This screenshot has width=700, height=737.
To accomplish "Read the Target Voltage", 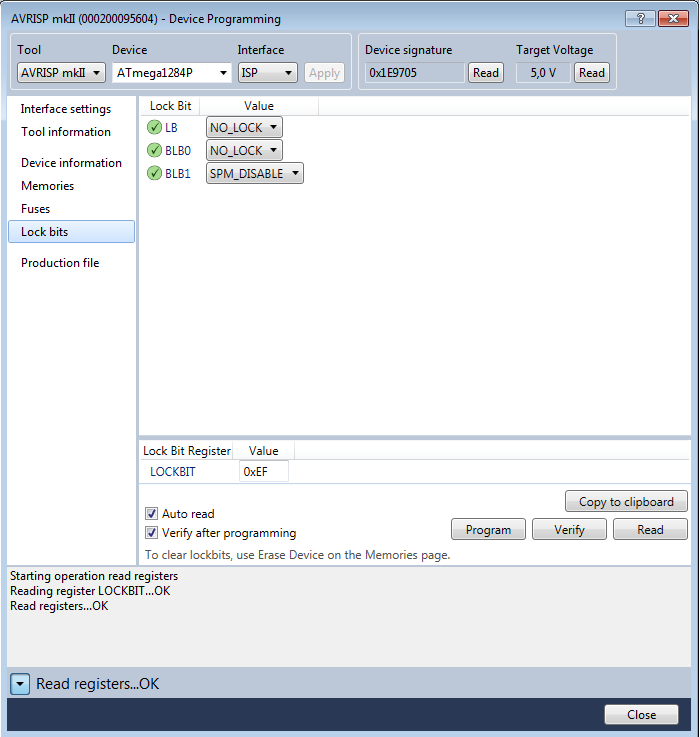I will click(x=592, y=73).
